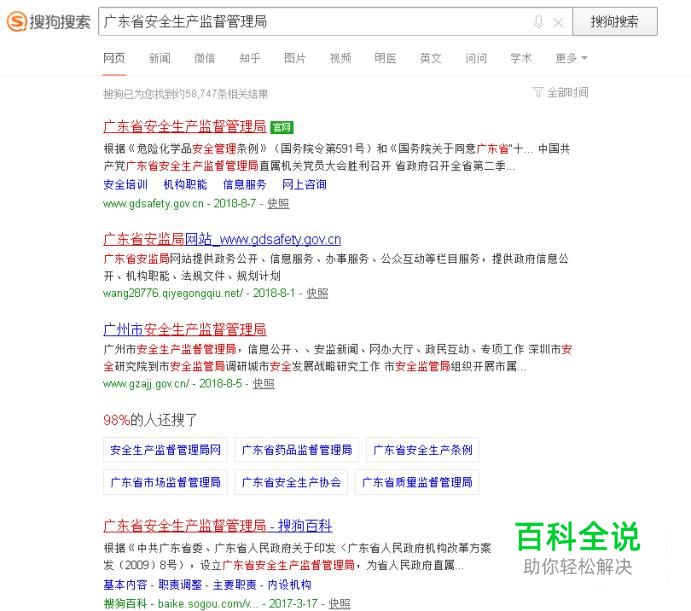Open the 职责调整 baike section link

pyautogui.click(x=180, y=585)
